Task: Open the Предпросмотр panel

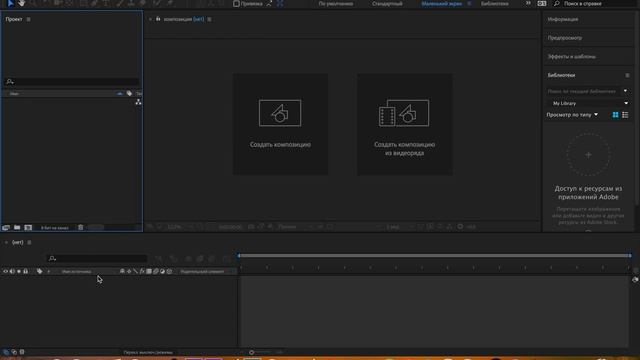Action: click(565, 38)
